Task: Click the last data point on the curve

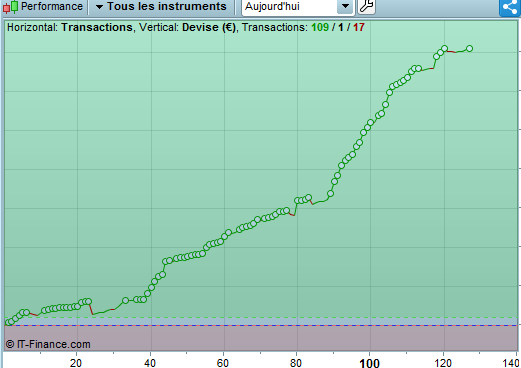Action: 469,49
